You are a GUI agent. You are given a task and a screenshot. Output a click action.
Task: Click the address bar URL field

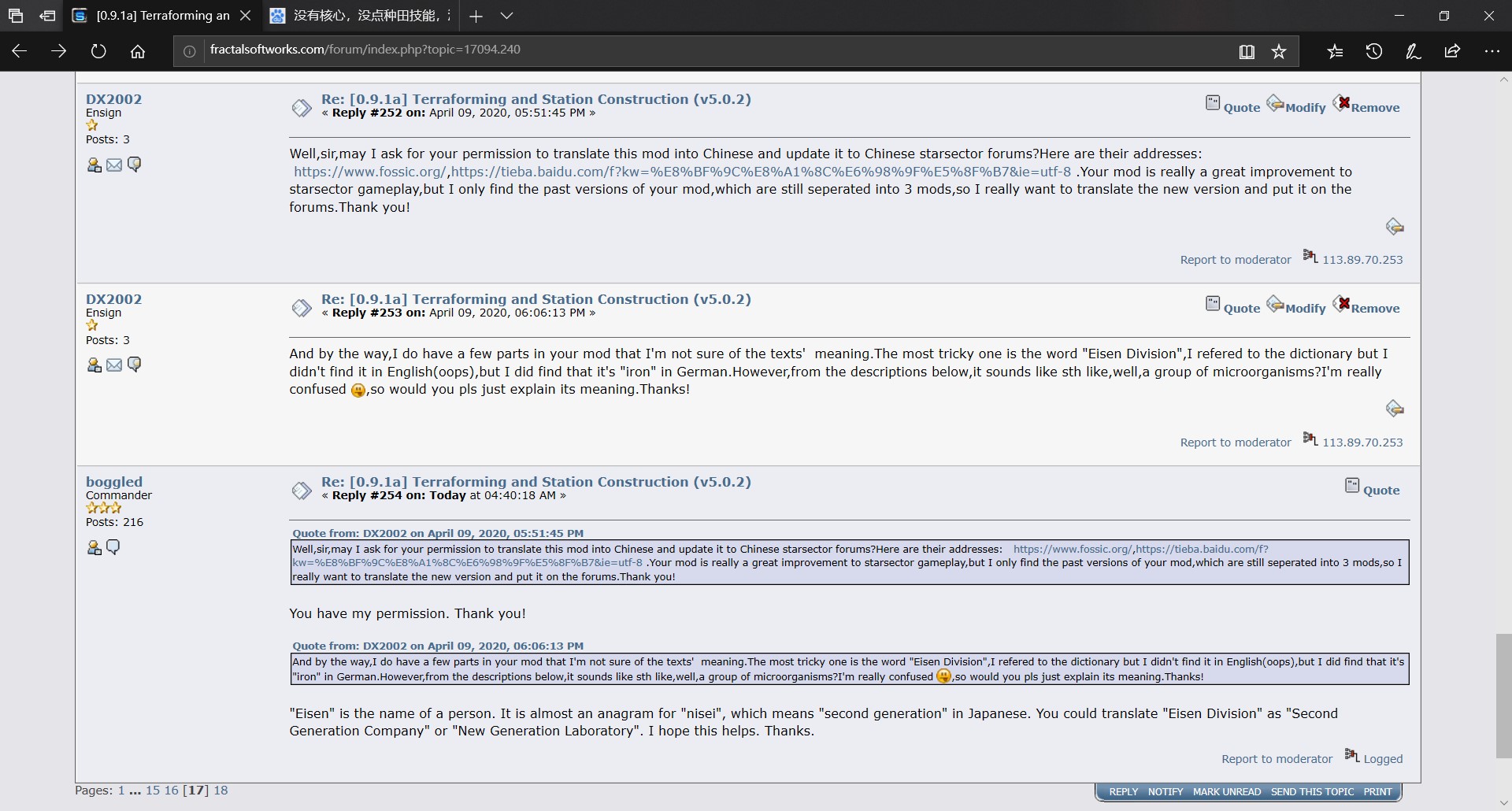click(x=709, y=50)
